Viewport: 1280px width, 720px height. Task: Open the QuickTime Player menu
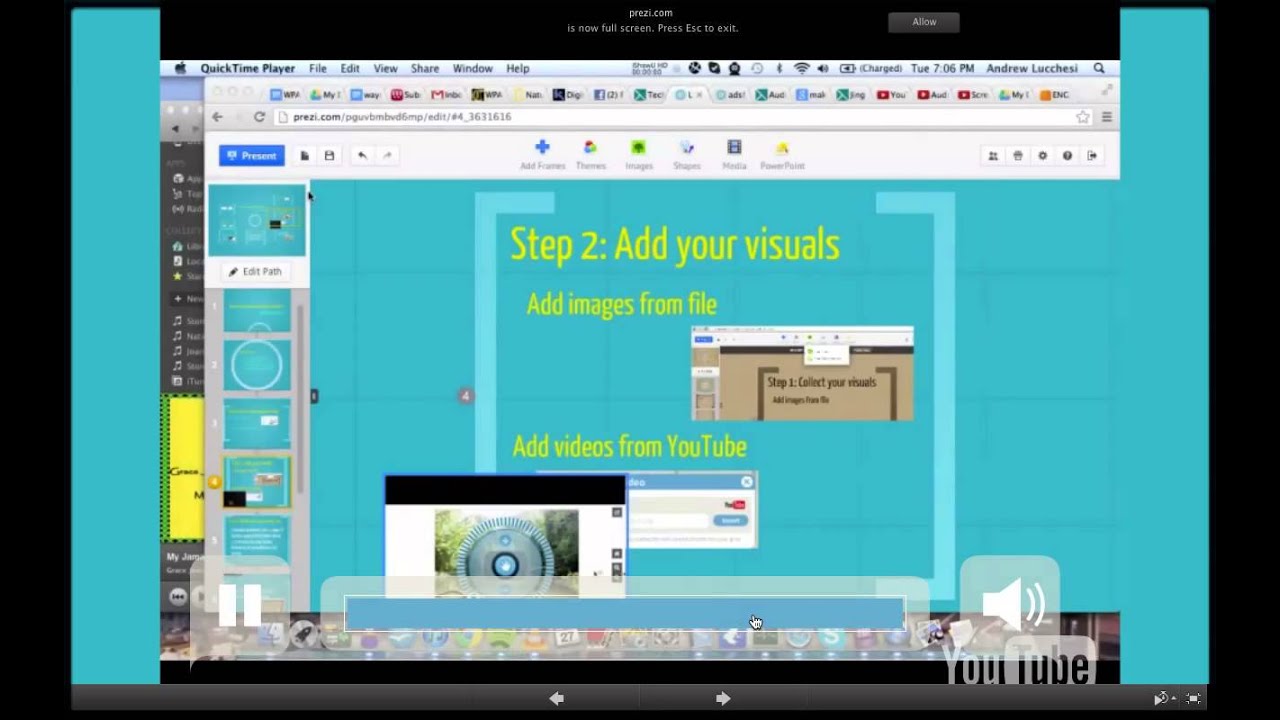[x=247, y=69]
